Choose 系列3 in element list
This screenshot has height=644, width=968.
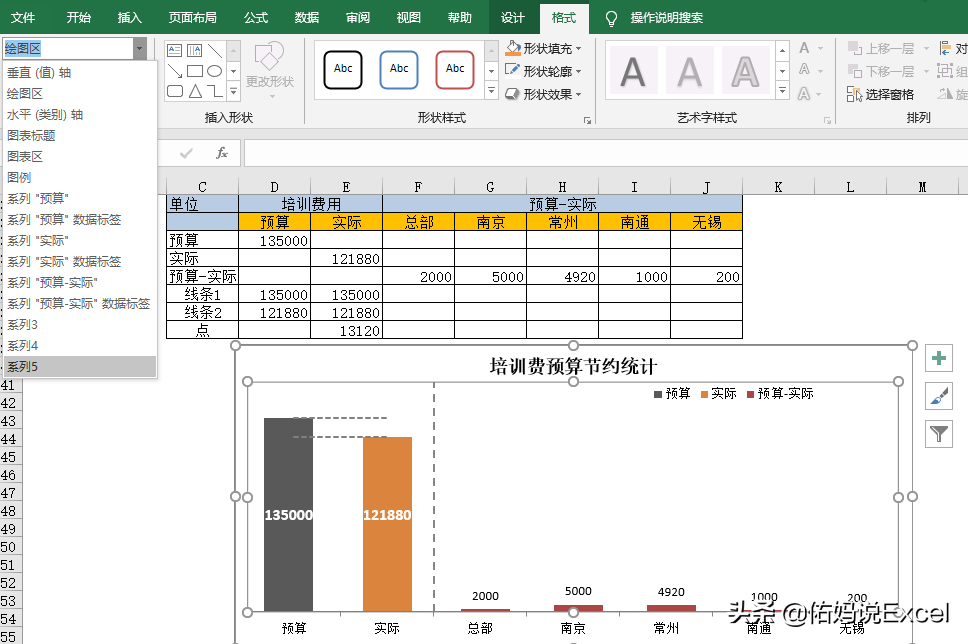[80, 324]
